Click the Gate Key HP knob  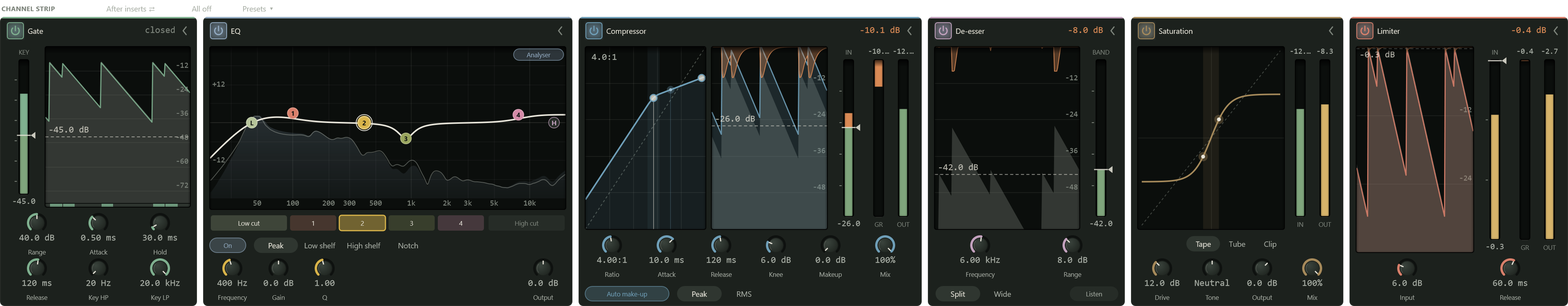click(98, 268)
